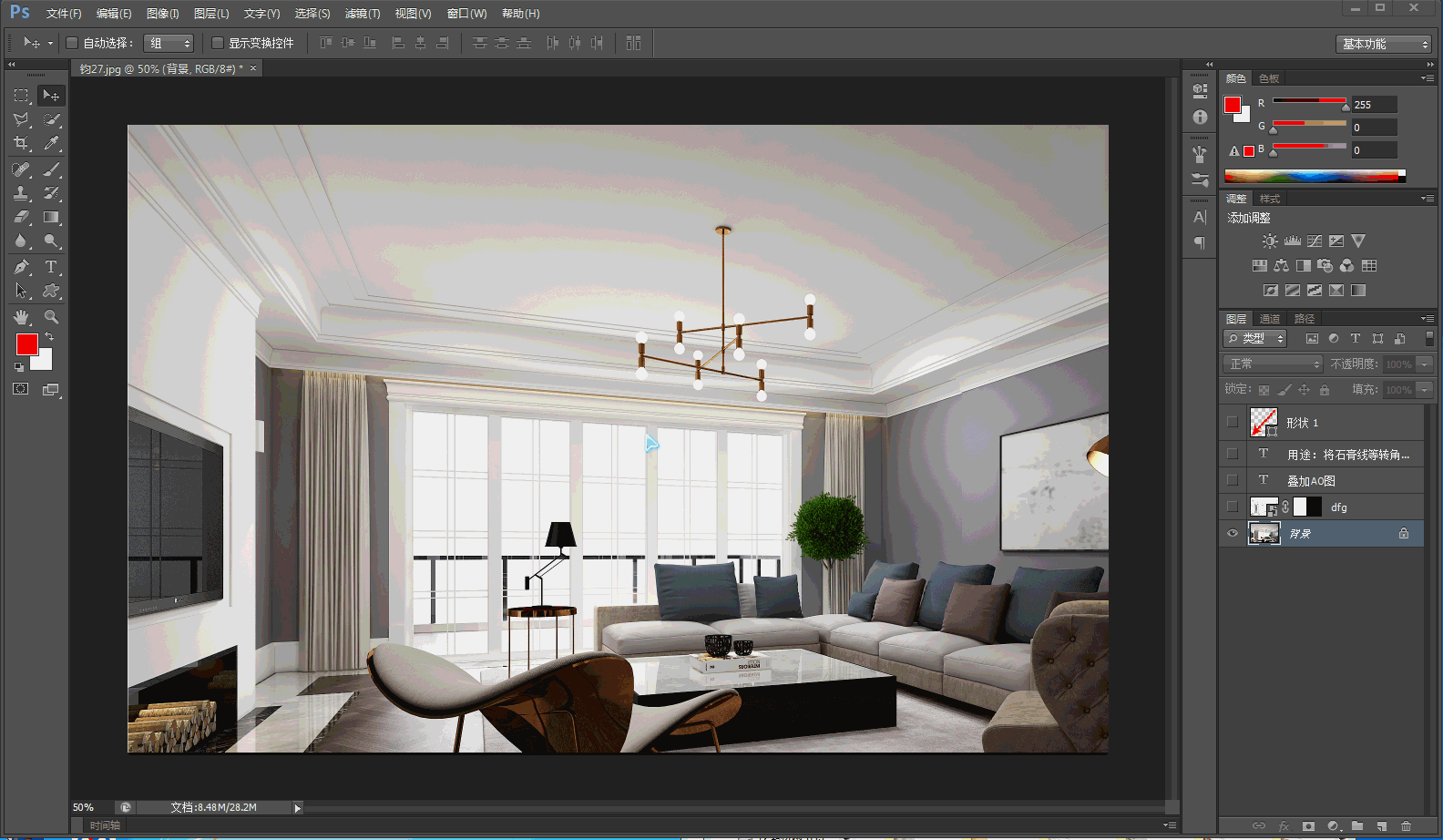The height and width of the screenshot is (840, 1443).
Task: Add a Vibrance adjustment
Action: click(1358, 241)
